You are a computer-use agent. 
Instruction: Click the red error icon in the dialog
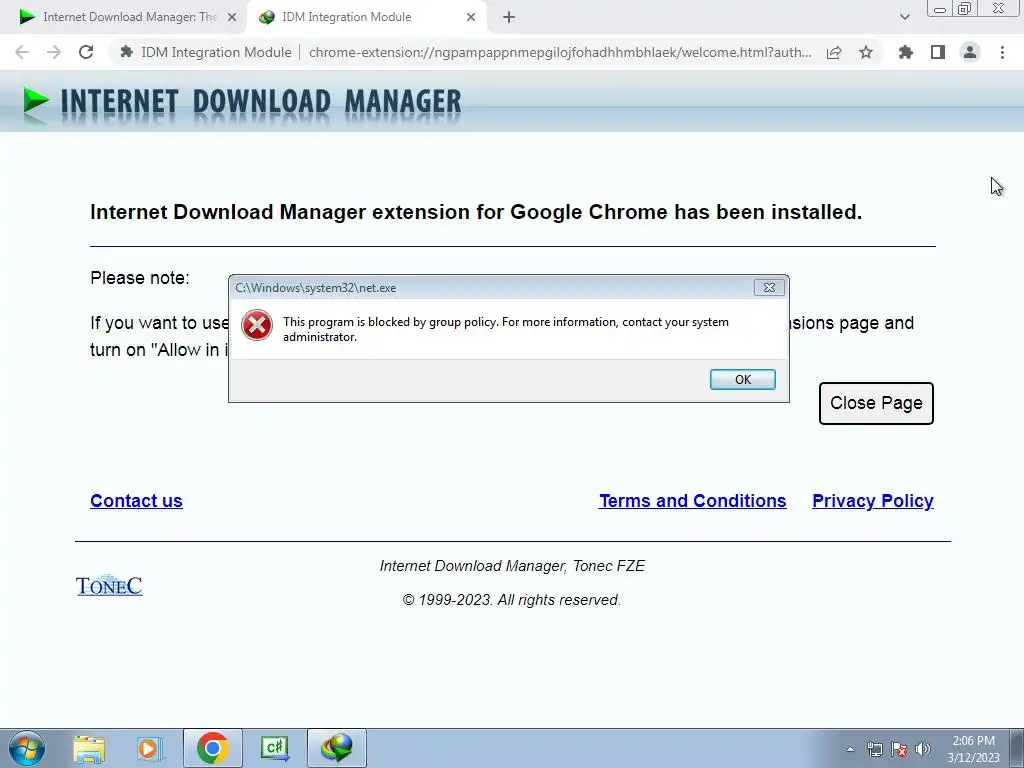pyautogui.click(x=257, y=325)
